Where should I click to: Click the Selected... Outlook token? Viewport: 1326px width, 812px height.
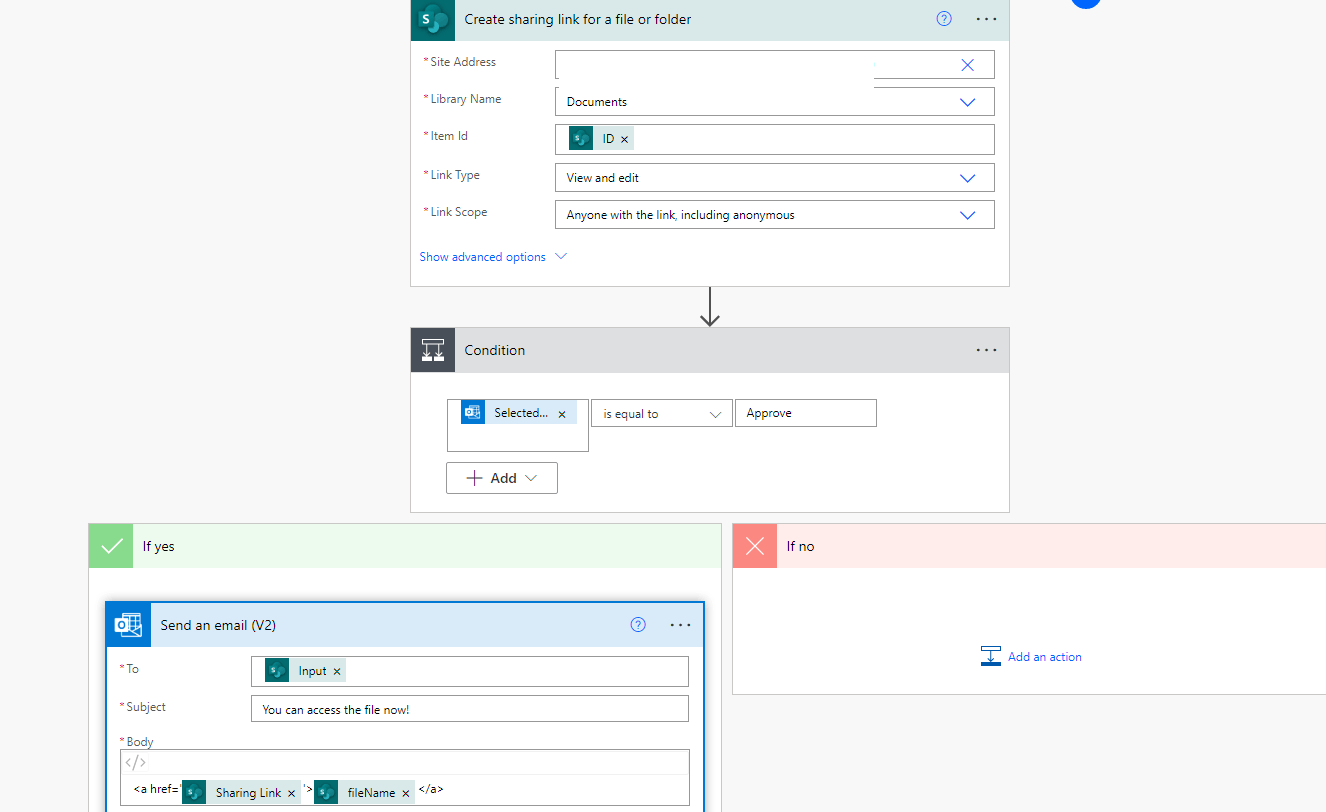[x=518, y=413]
